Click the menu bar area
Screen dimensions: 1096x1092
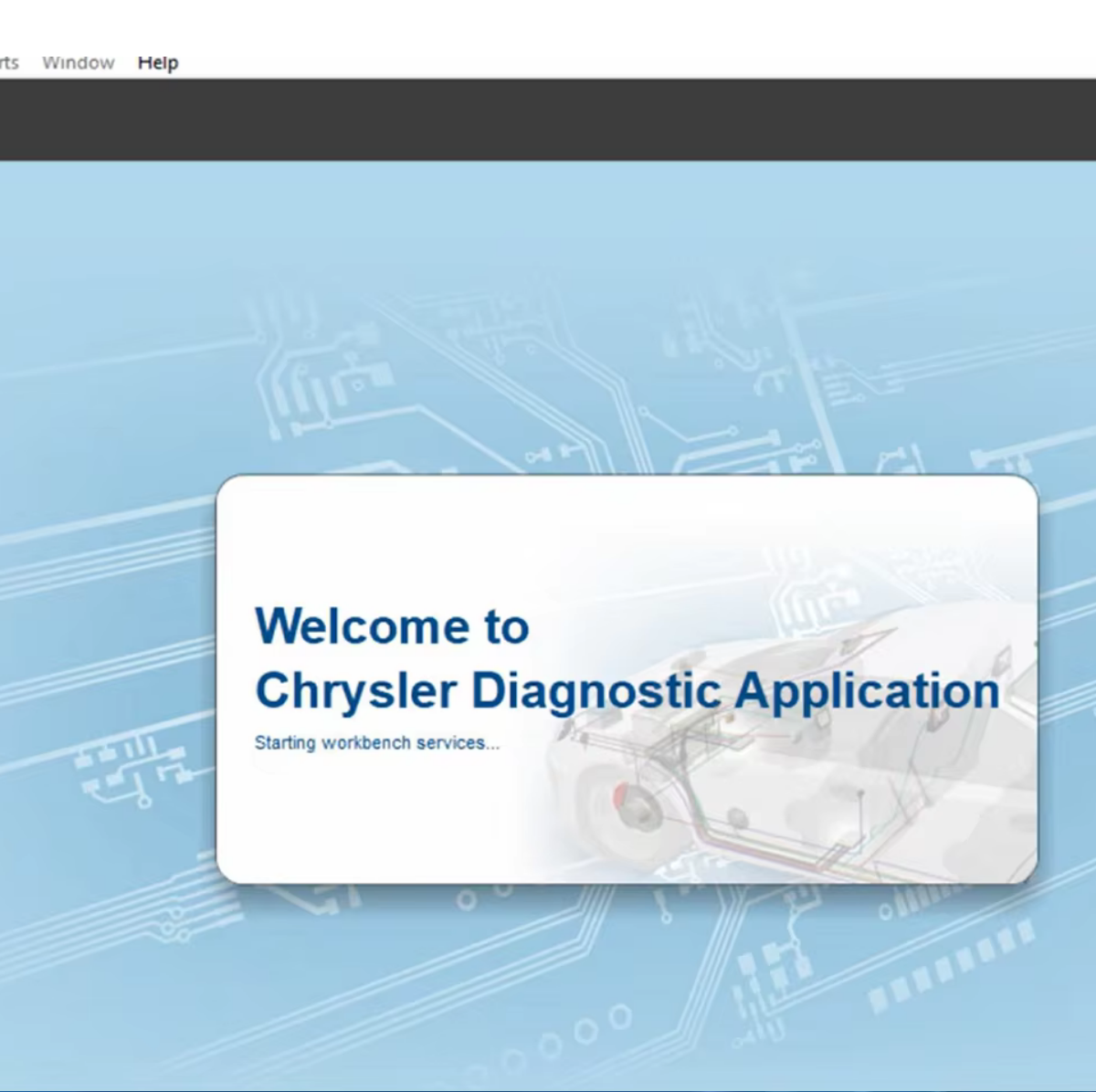tap(365, 63)
